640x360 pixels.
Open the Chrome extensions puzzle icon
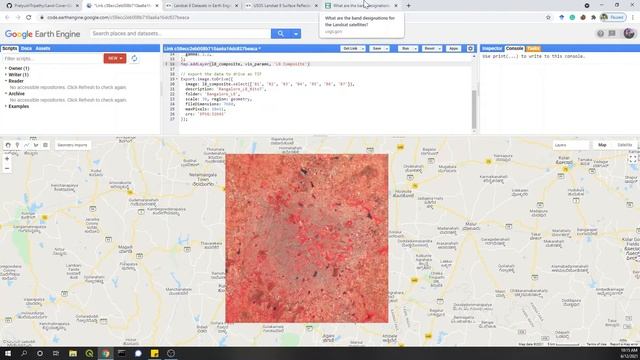593,18
